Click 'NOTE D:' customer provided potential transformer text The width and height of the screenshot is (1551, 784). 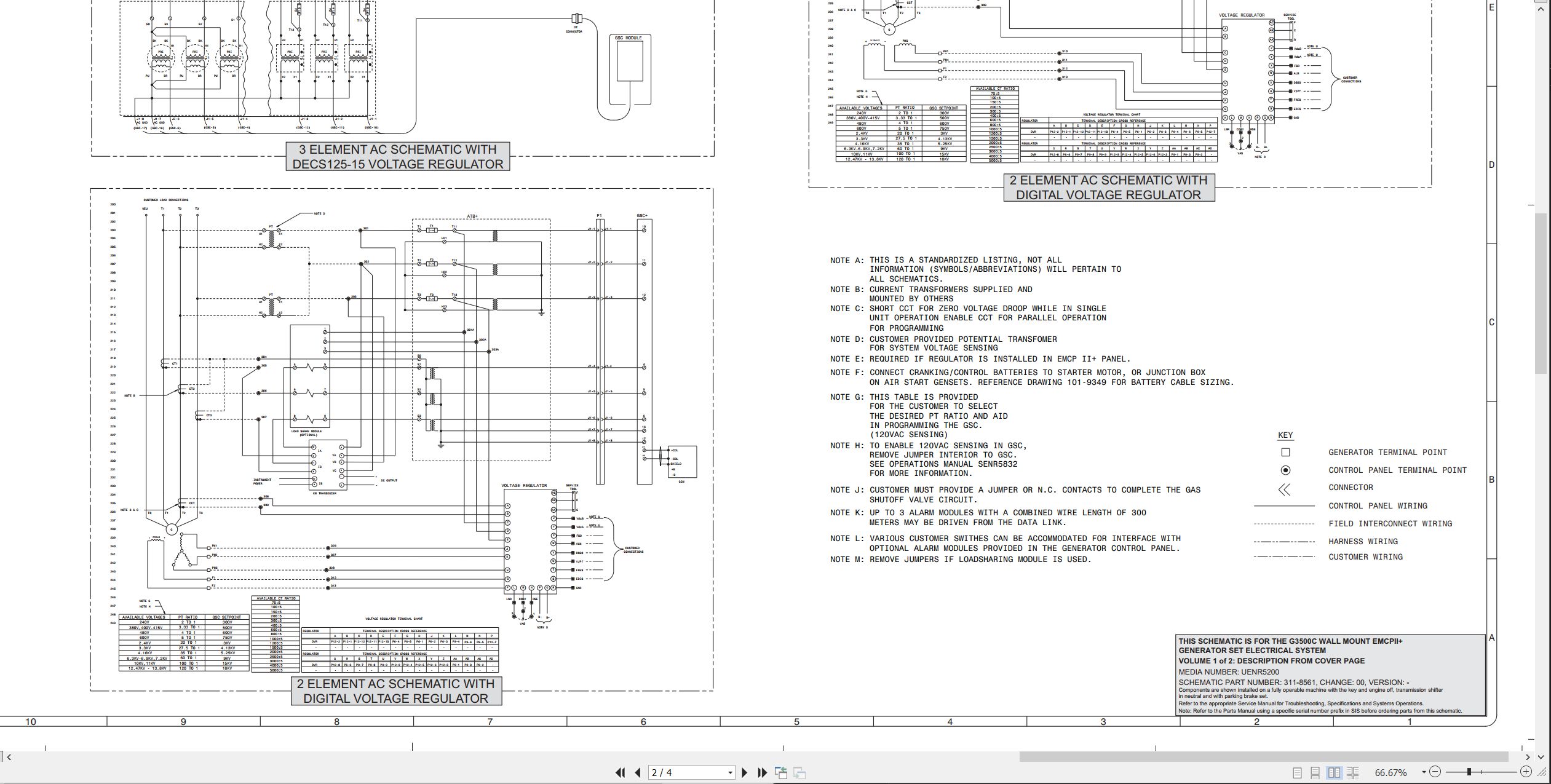(x=944, y=344)
